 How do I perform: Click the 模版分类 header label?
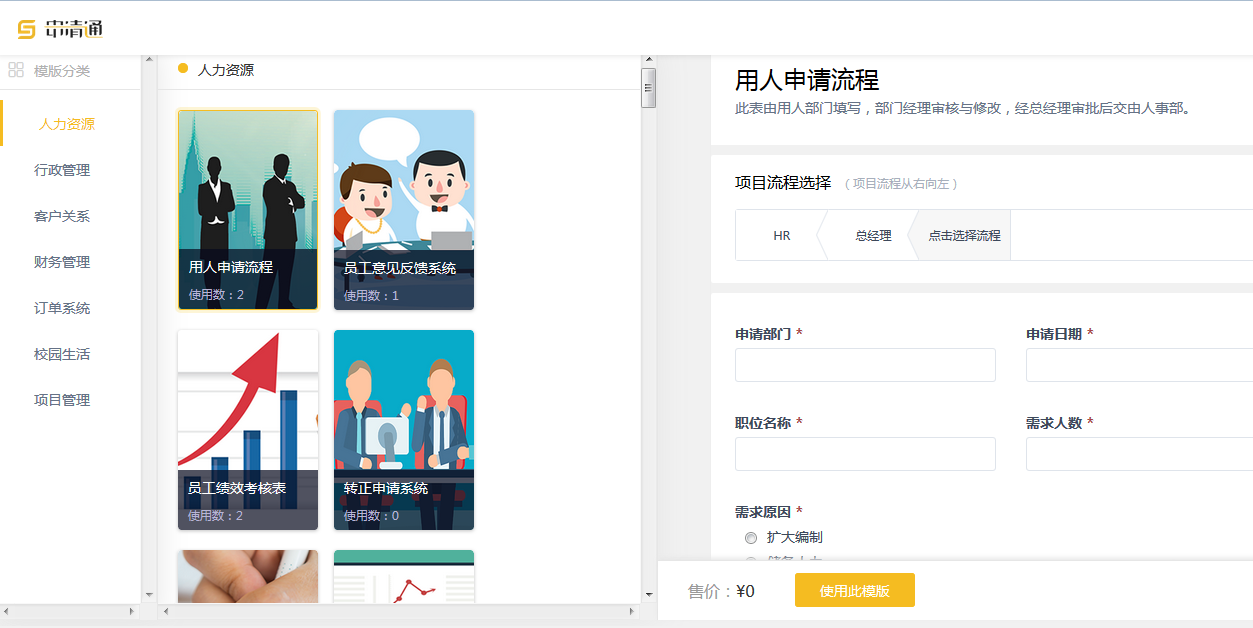click(62, 71)
